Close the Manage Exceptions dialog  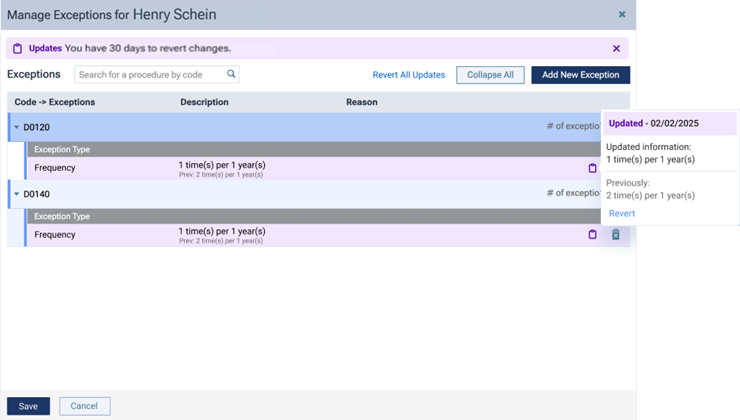(x=622, y=15)
